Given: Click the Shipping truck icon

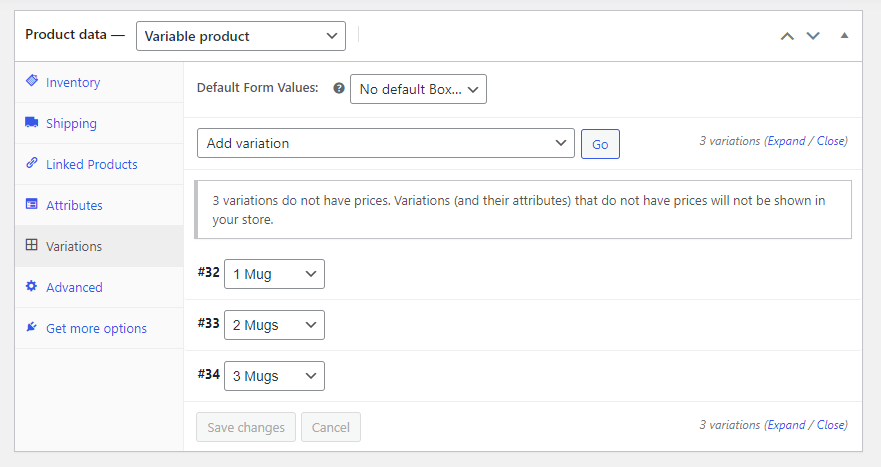Looking at the screenshot, I should pyautogui.click(x=32, y=123).
